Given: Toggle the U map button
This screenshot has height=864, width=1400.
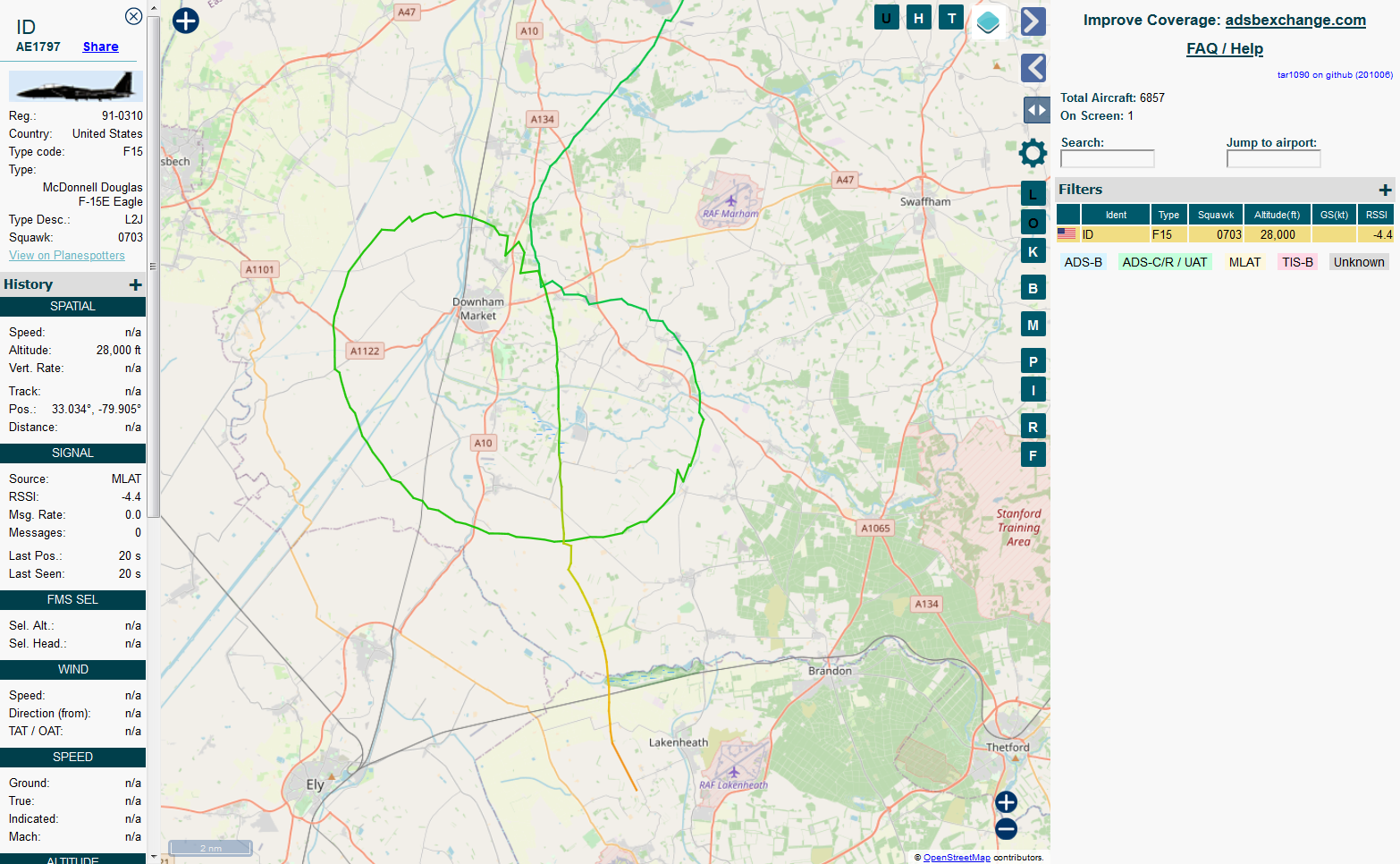Looking at the screenshot, I should 886,17.
